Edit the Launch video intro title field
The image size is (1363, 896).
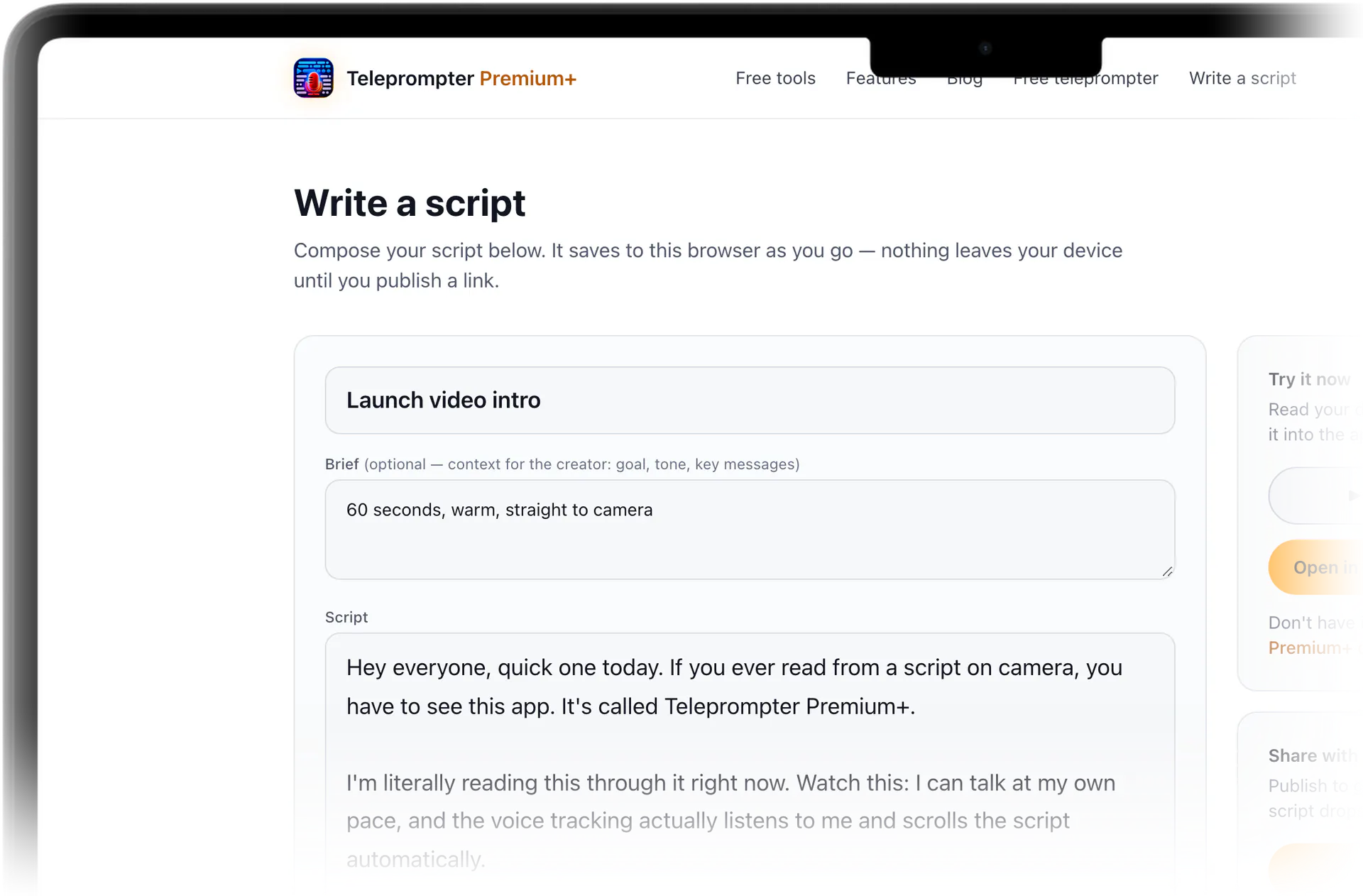point(750,400)
